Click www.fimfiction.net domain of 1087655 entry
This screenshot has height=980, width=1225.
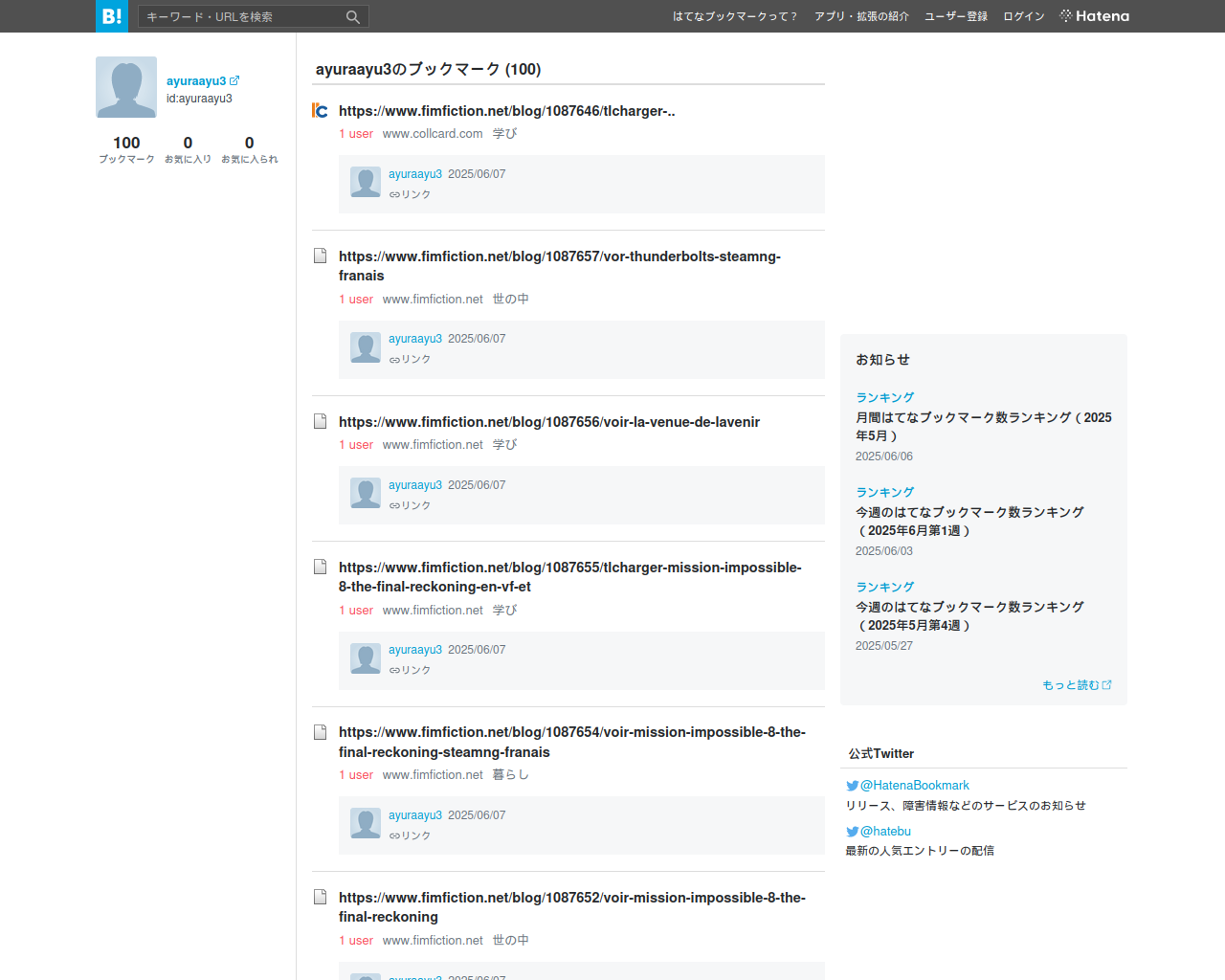[x=433, y=611]
